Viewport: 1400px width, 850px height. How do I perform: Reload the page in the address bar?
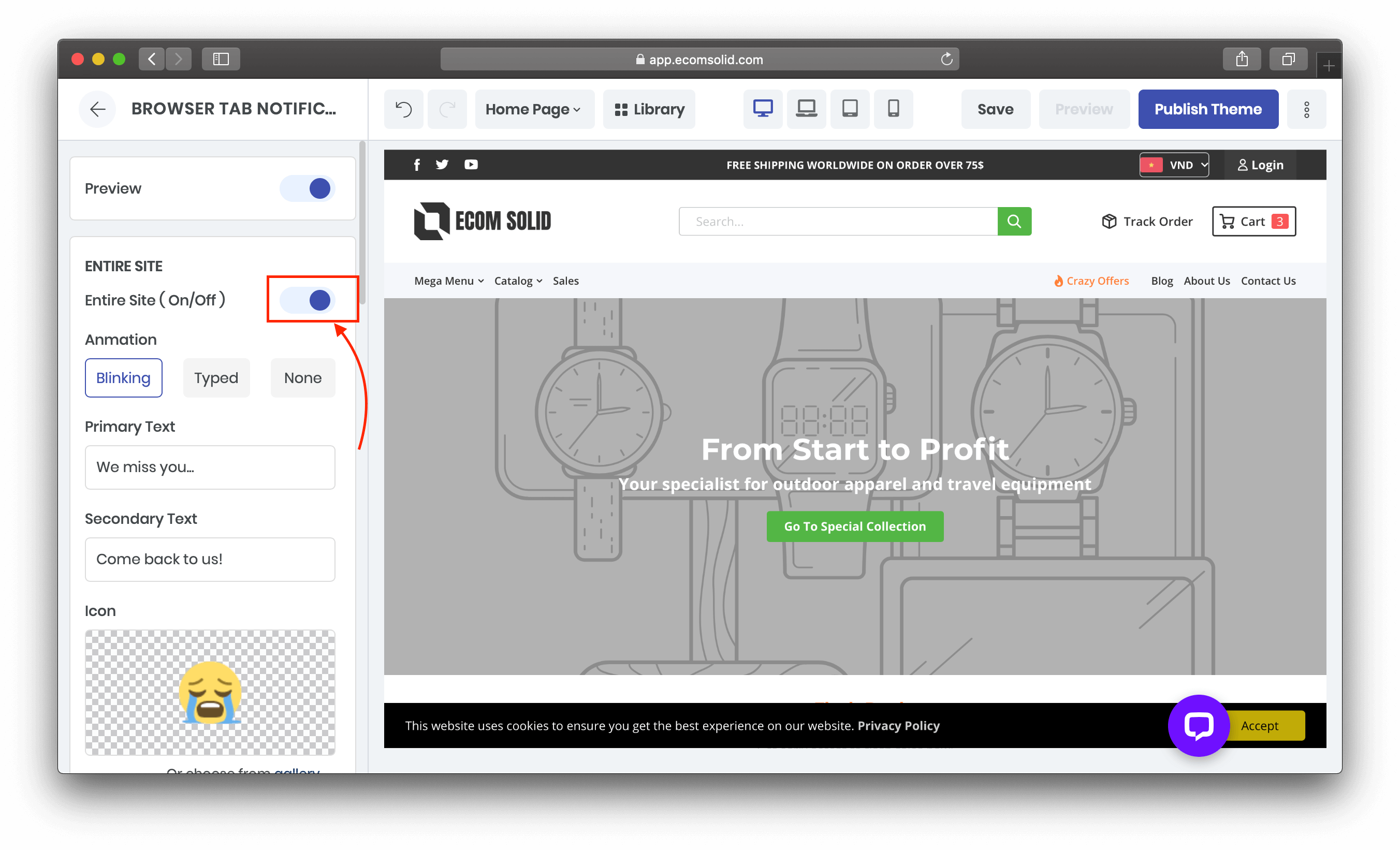coord(946,59)
